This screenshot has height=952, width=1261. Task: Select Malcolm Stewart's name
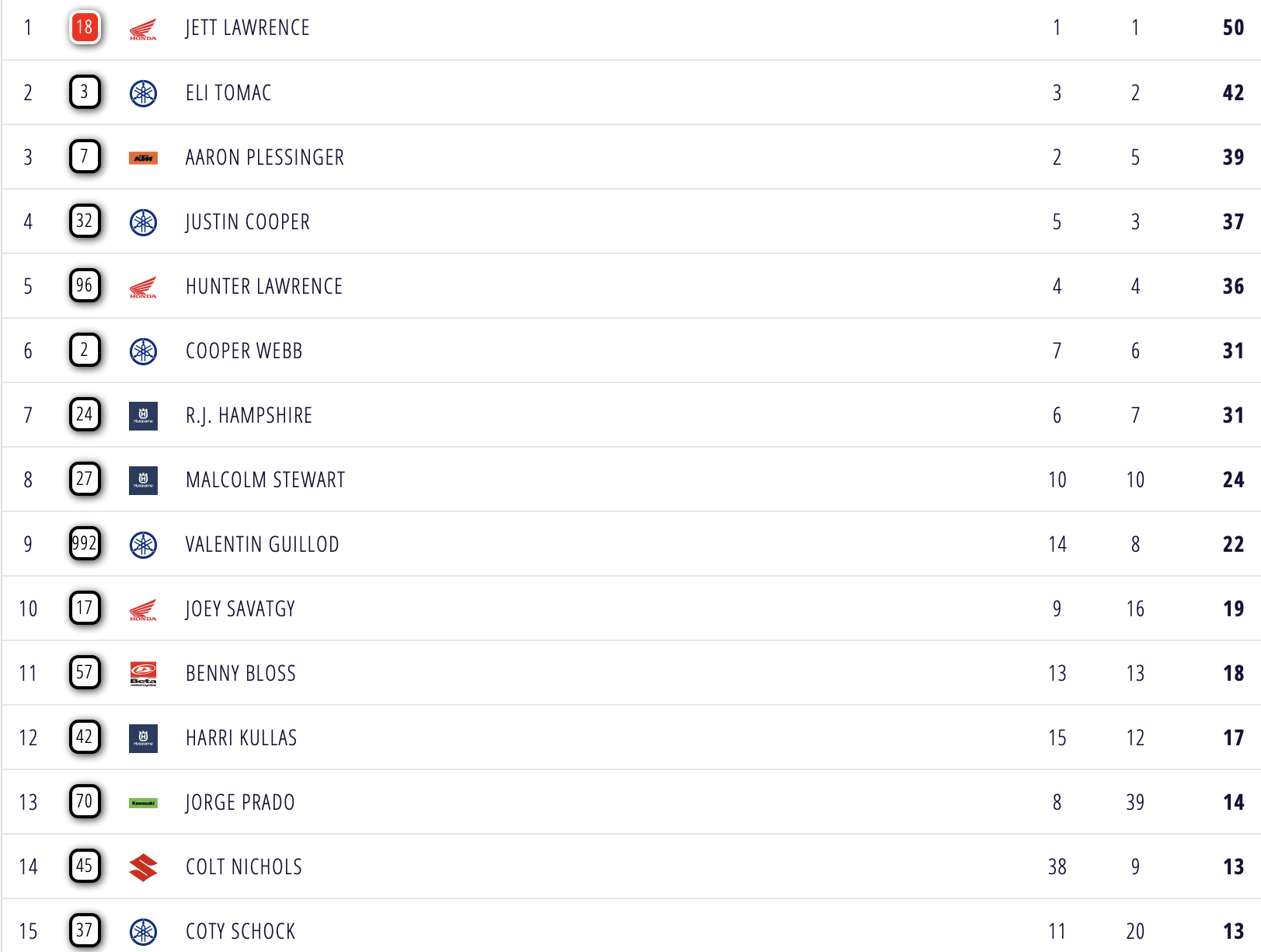coord(265,480)
